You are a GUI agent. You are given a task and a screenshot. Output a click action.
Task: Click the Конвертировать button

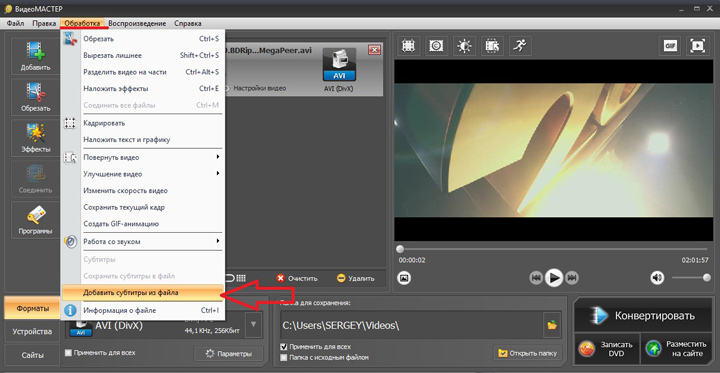tap(643, 316)
